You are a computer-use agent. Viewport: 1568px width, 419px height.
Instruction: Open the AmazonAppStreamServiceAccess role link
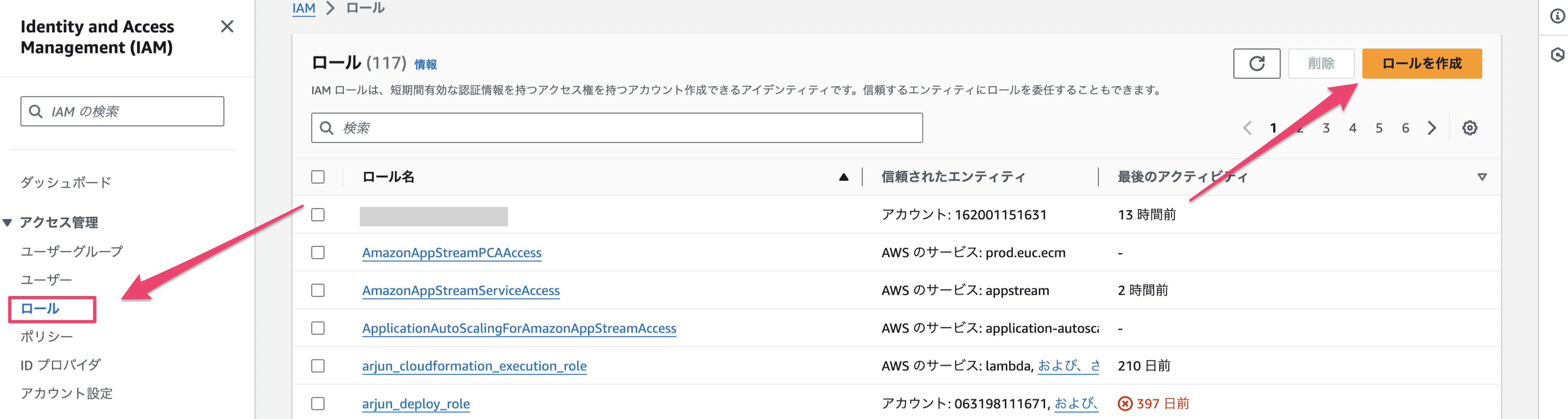pos(461,290)
